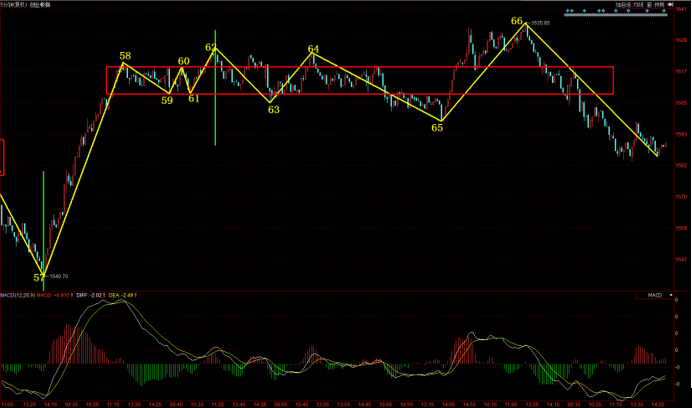This screenshot has height=408, width=692.
Task: Select the wave low labeled 63
Action: 273,109
